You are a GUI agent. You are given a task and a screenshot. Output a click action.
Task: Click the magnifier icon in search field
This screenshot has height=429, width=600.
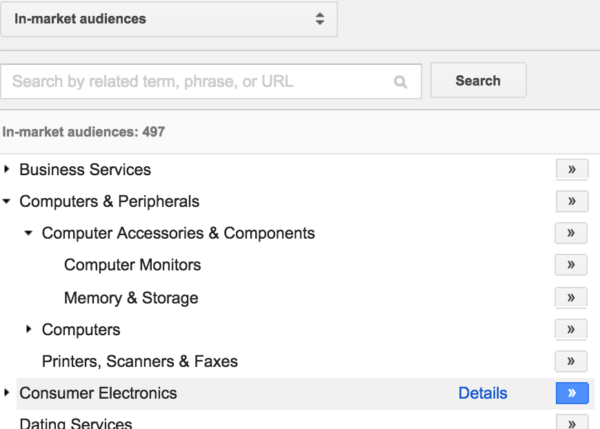[400, 82]
